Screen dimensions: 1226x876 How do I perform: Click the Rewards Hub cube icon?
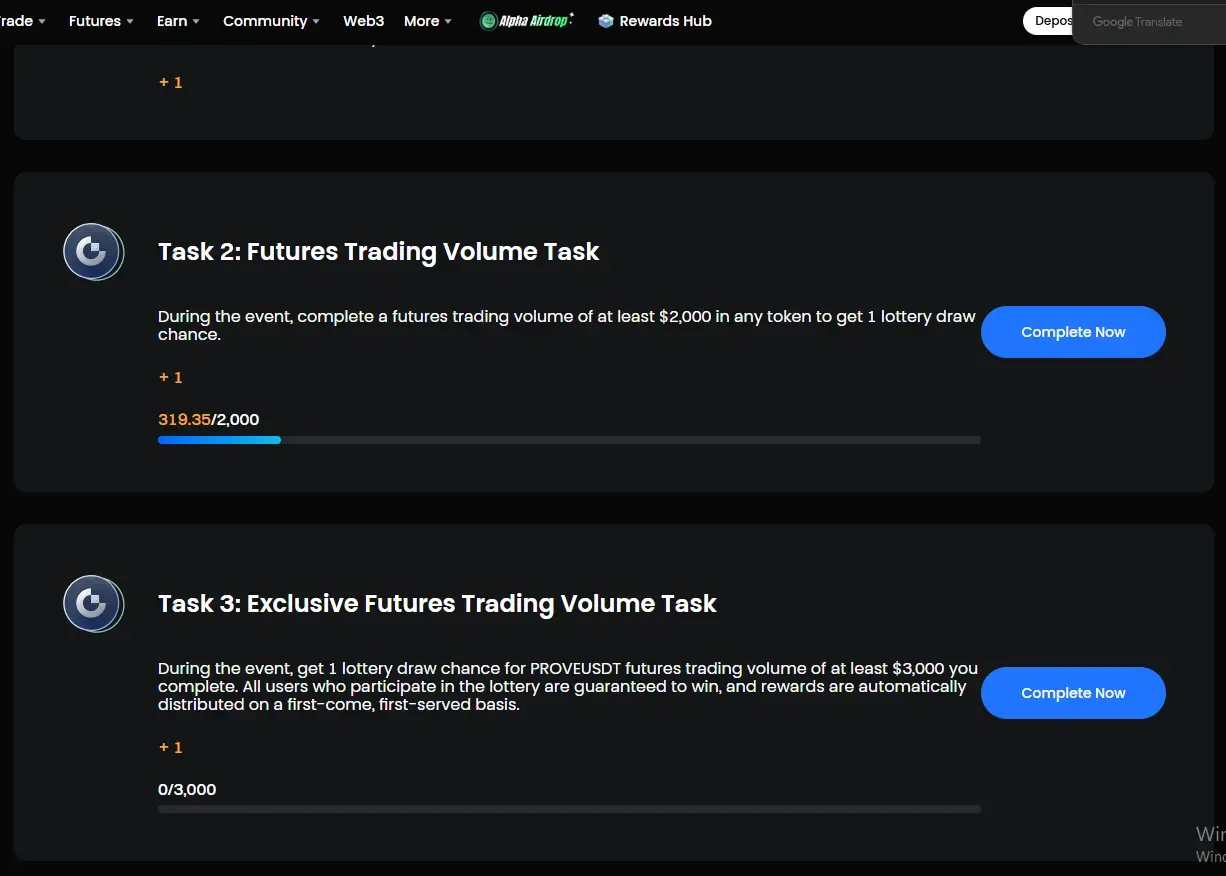pyautogui.click(x=605, y=21)
